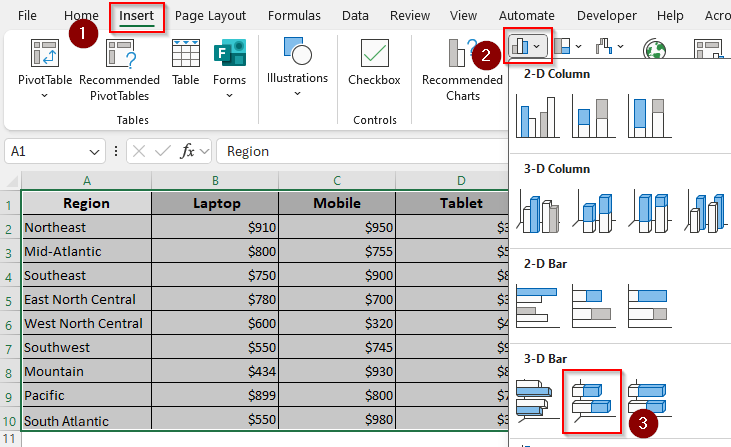Click the $434 Mountain laptop cell
Image resolution: width=731 pixels, height=447 pixels.
tap(215, 371)
